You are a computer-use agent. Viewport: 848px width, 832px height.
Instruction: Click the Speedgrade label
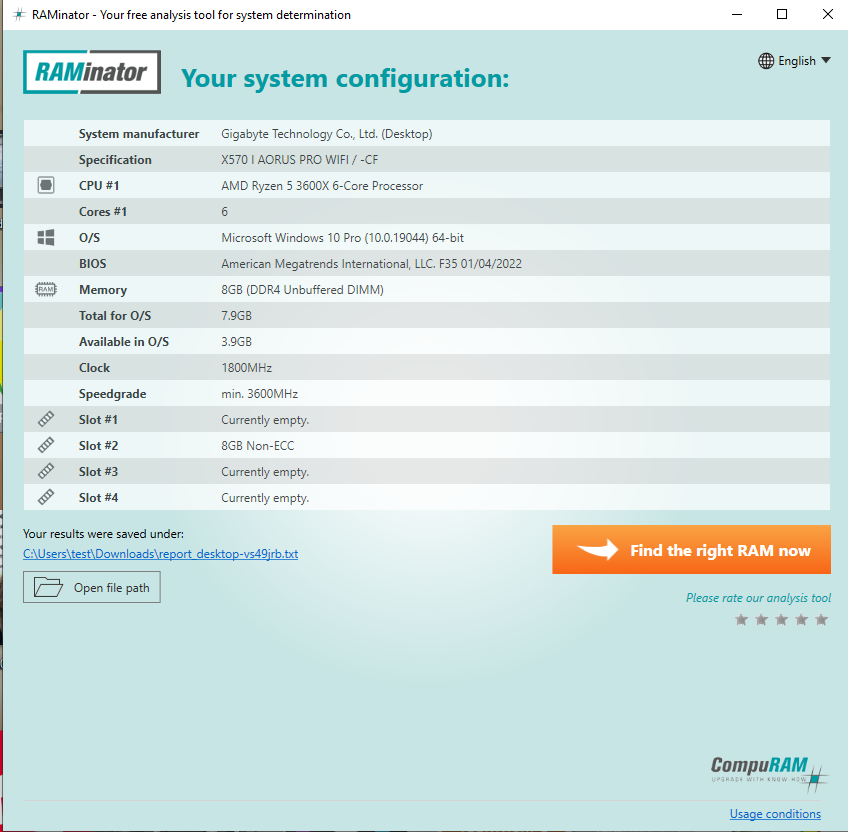112,393
